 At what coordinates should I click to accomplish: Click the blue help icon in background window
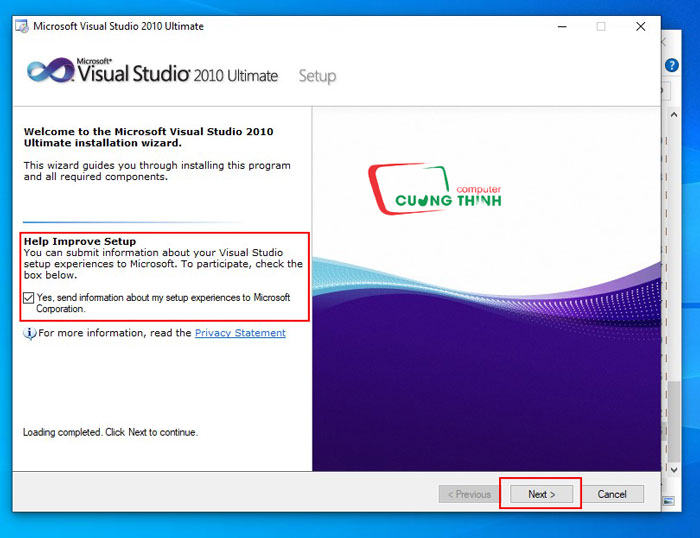click(x=671, y=65)
